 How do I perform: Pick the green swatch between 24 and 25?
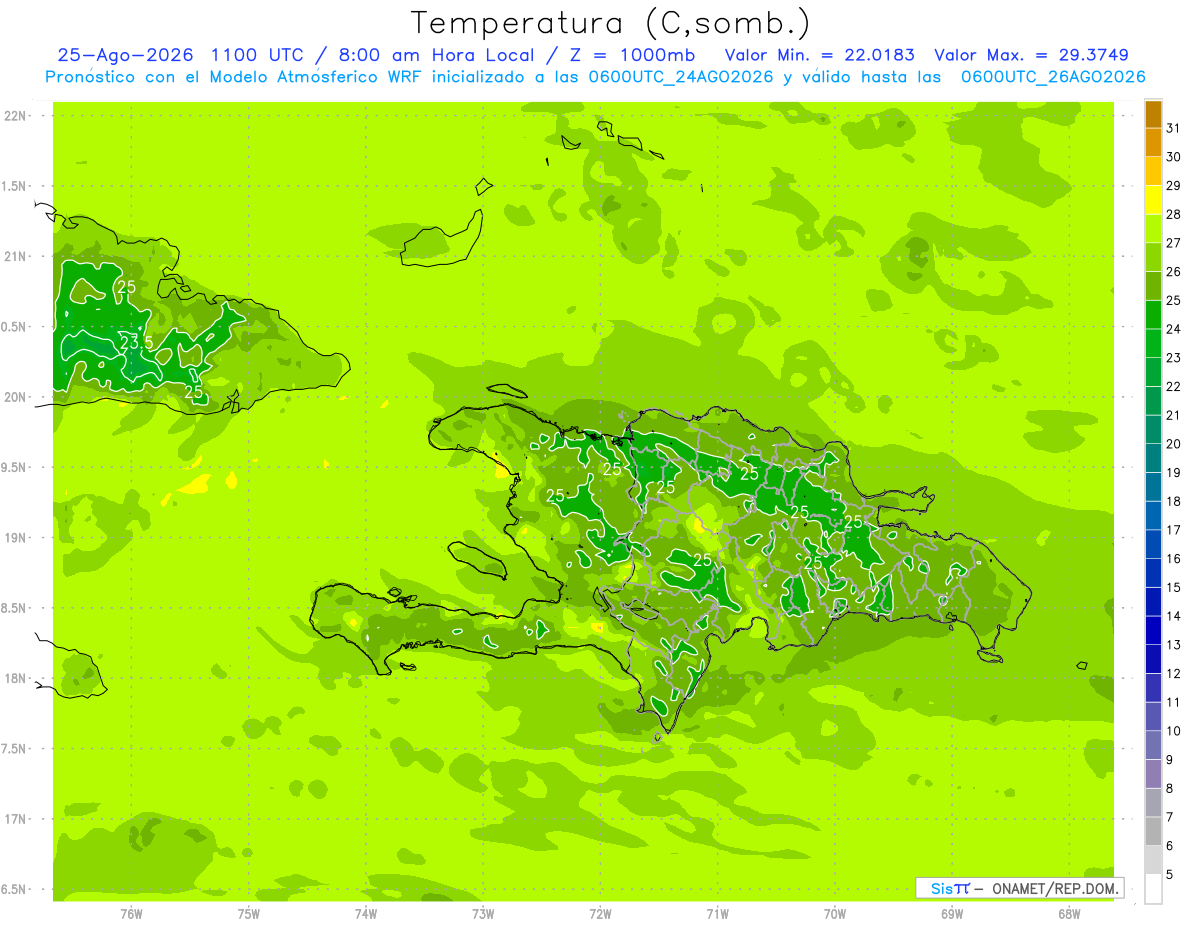click(1153, 315)
